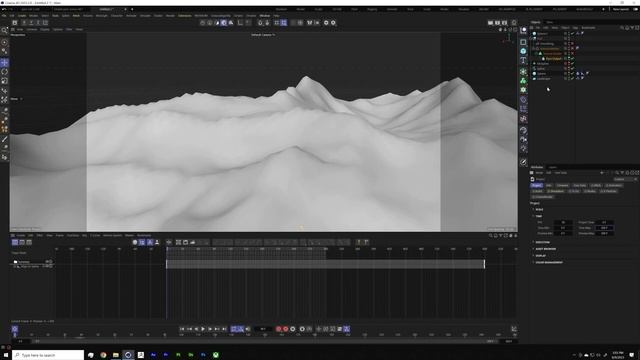Open New Layouts dropdown at top right
Screen dimensions: 640x360
point(620,9)
